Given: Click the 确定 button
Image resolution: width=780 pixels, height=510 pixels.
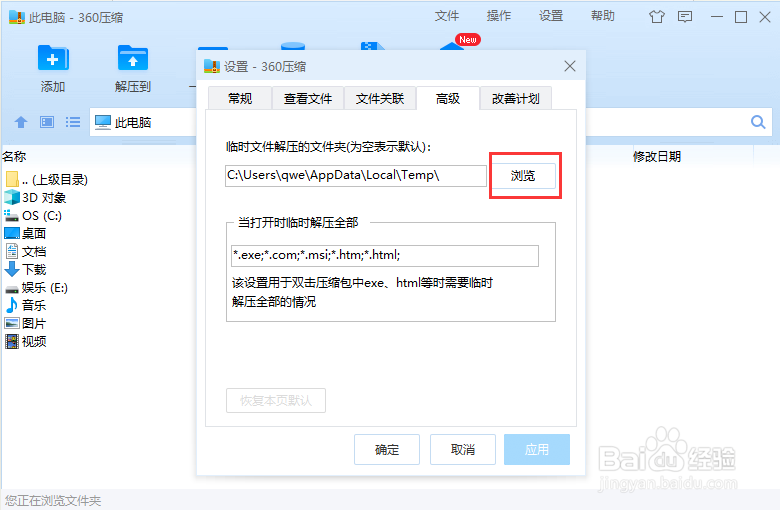Looking at the screenshot, I should coord(387,450).
